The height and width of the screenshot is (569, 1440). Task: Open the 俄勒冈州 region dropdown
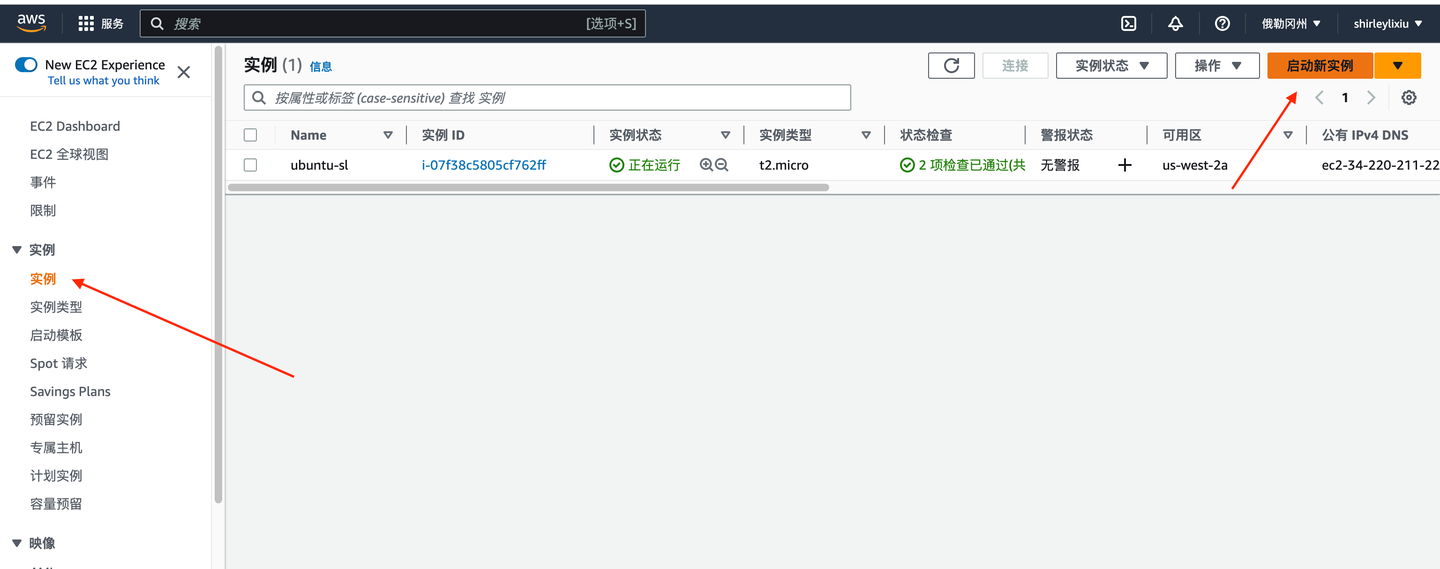tap(1291, 23)
